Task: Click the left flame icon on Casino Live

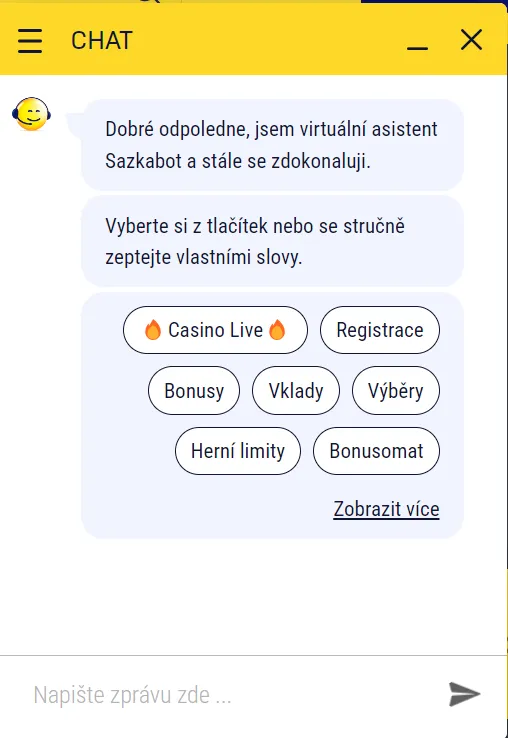Action: [153, 330]
